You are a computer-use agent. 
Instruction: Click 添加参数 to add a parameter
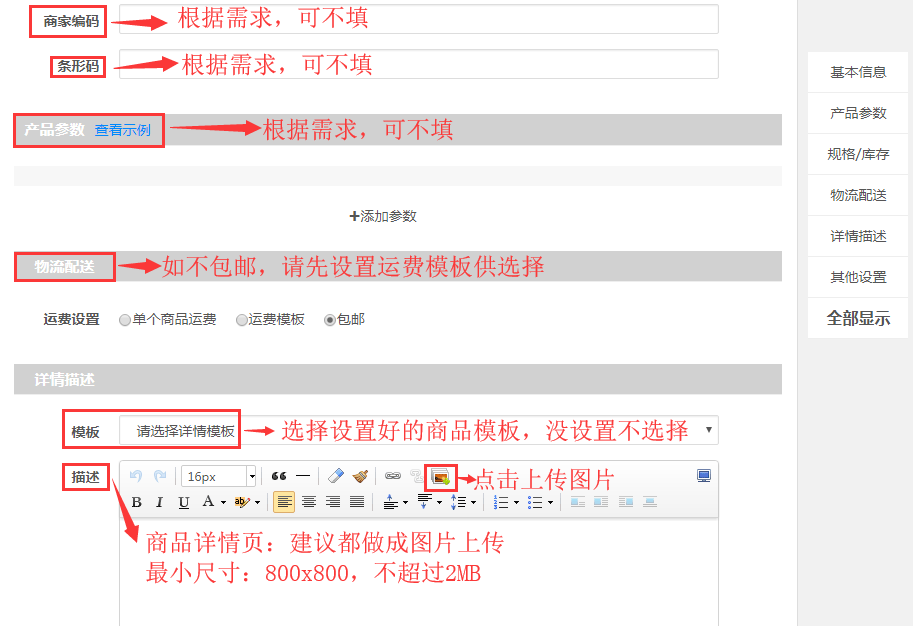point(383,216)
